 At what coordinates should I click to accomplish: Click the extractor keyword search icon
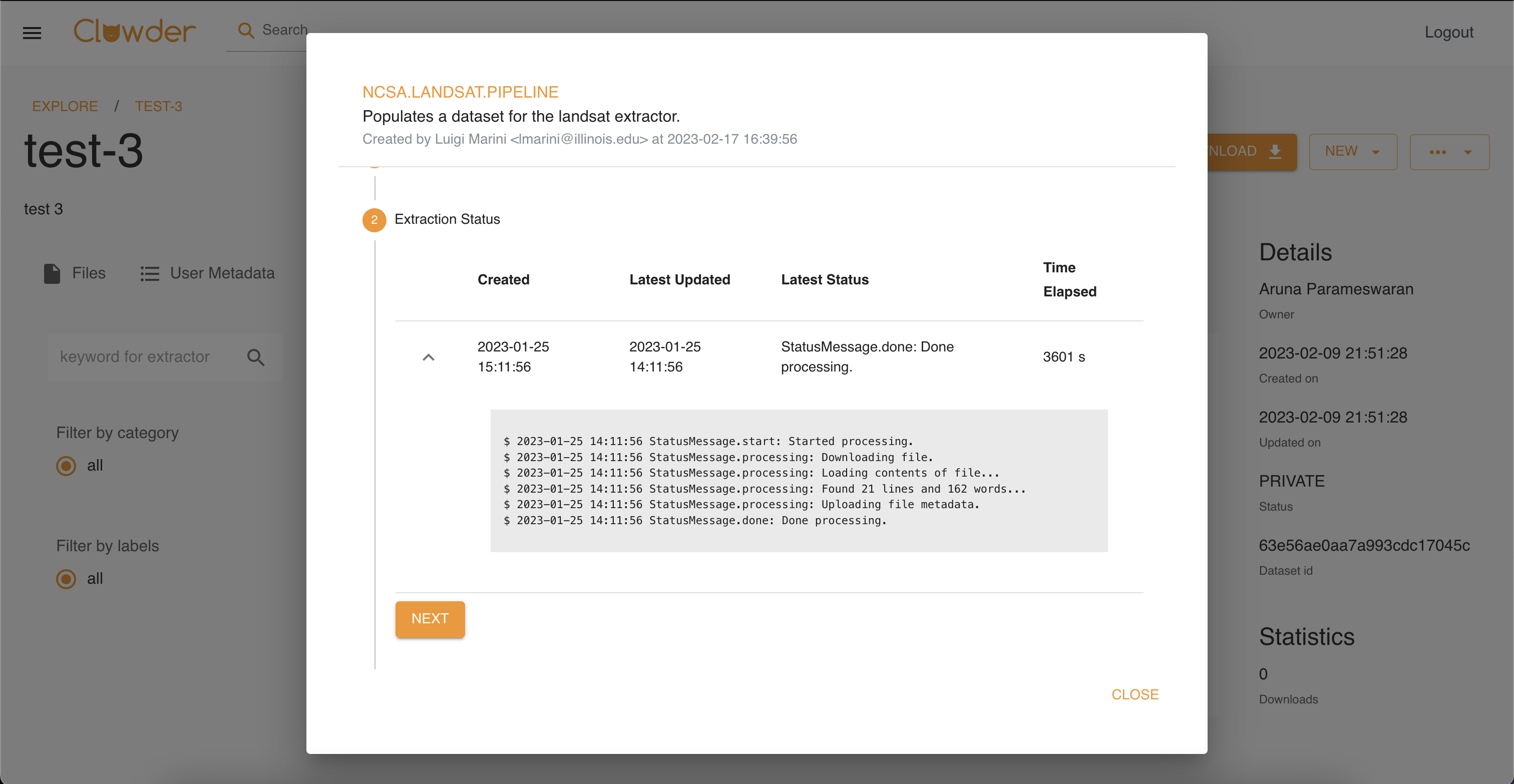256,357
